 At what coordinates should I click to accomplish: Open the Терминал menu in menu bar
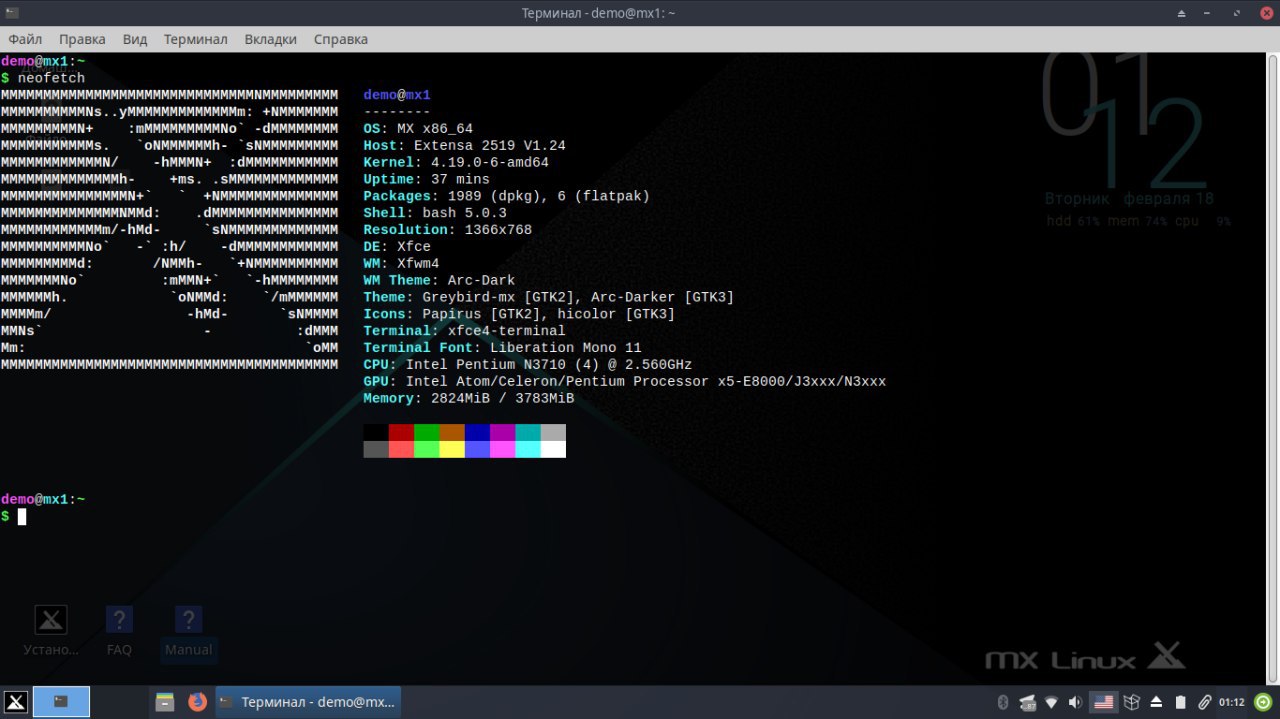click(196, 39)
